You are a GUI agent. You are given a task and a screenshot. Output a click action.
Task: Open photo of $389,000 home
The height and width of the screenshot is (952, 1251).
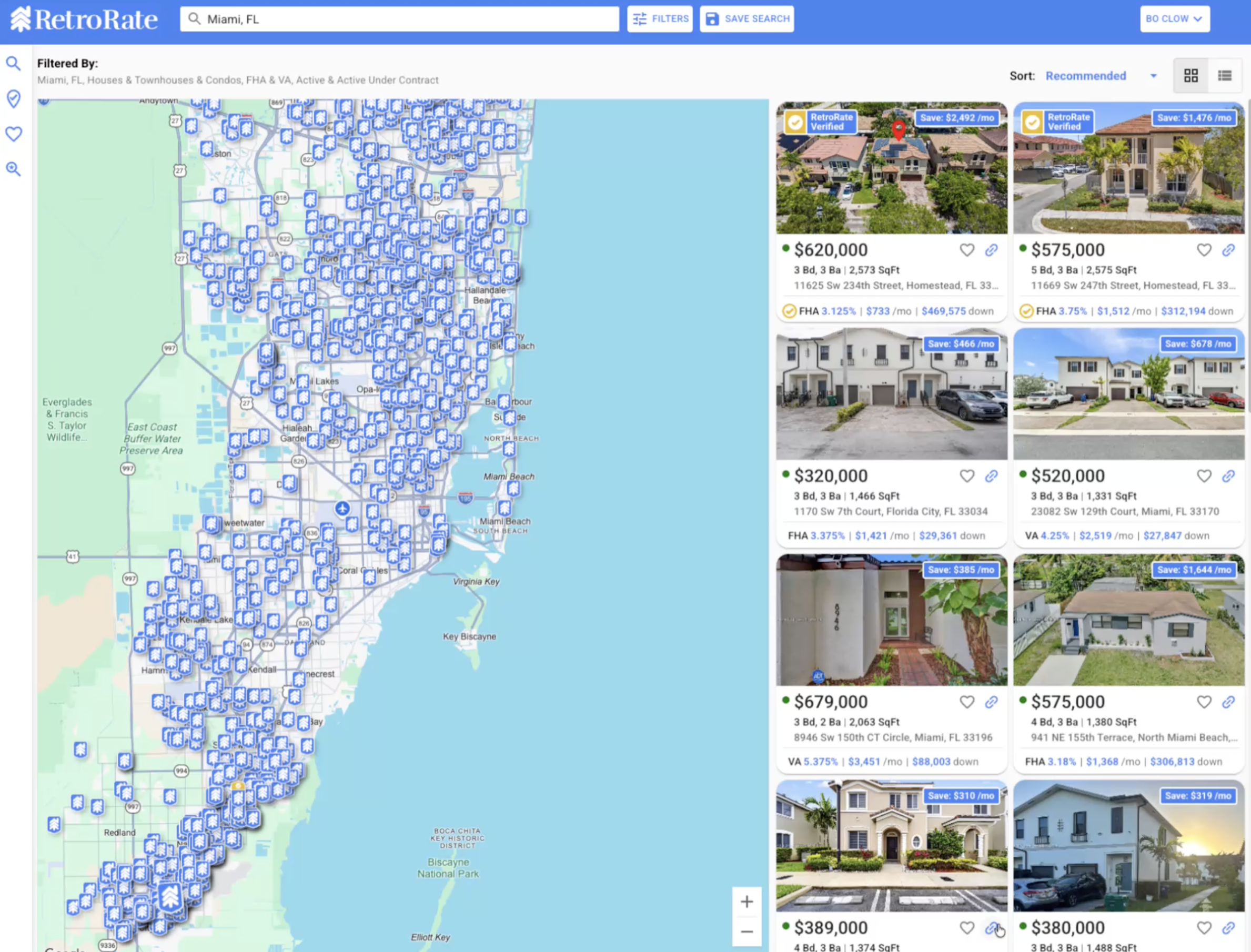click(892, 845)
